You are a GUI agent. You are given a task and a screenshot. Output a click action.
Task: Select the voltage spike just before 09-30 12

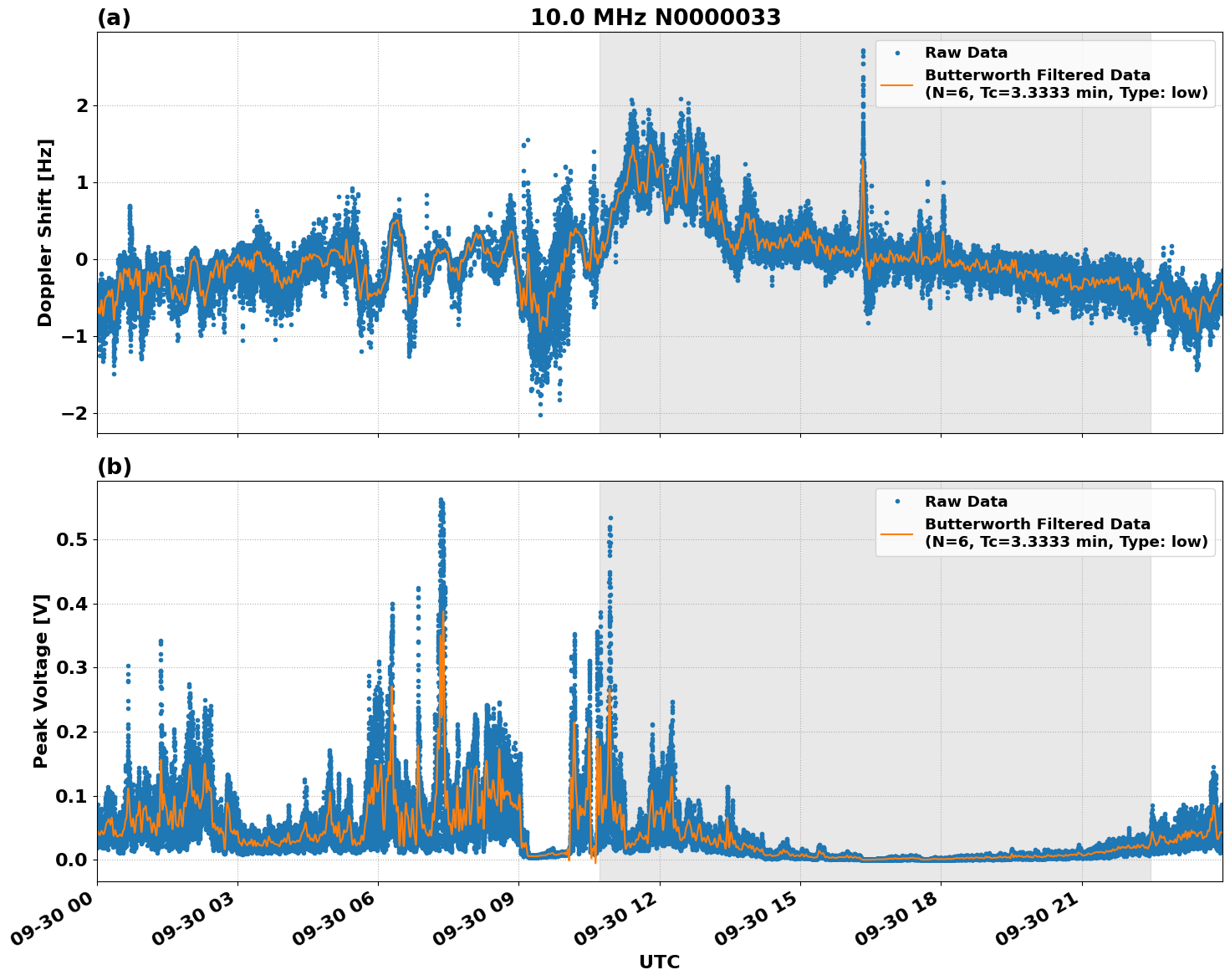[x=609, y=523]
